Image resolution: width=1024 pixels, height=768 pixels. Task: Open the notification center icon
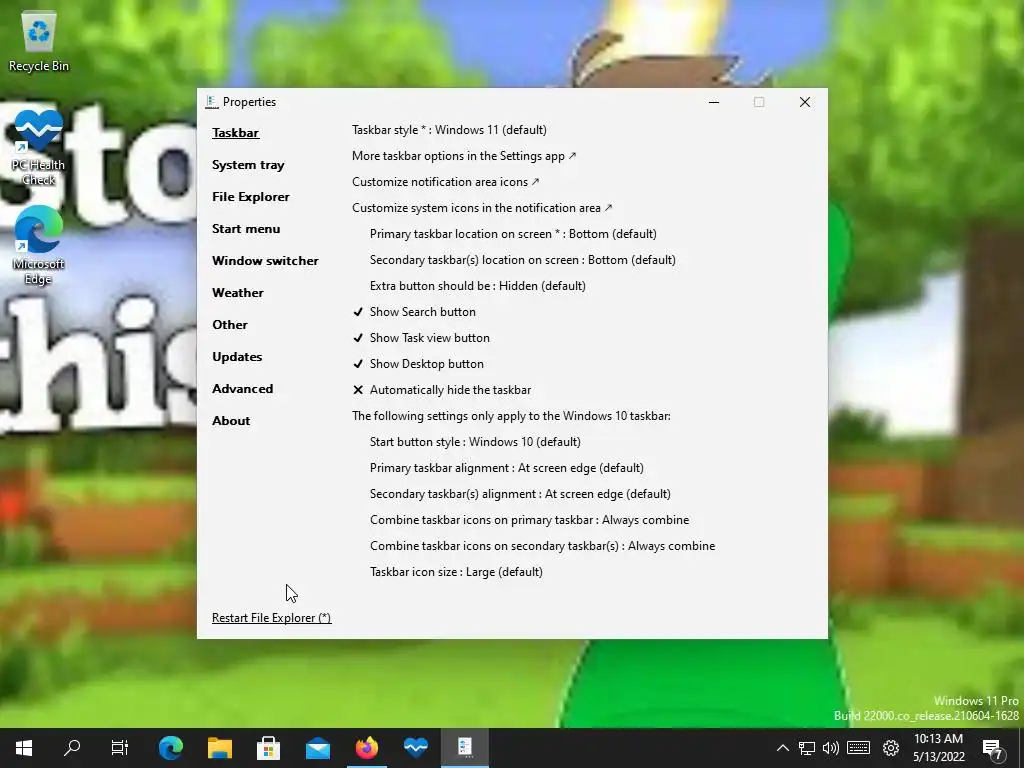point(994,749)
